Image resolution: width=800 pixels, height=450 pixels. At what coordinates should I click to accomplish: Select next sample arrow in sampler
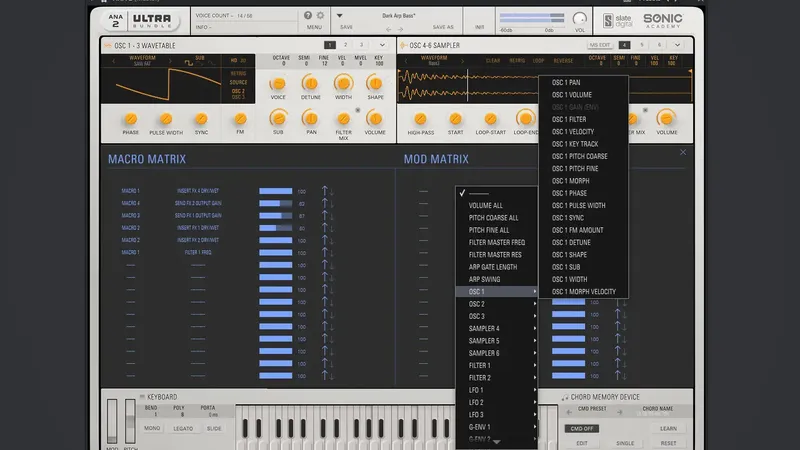tap(462, 61)
